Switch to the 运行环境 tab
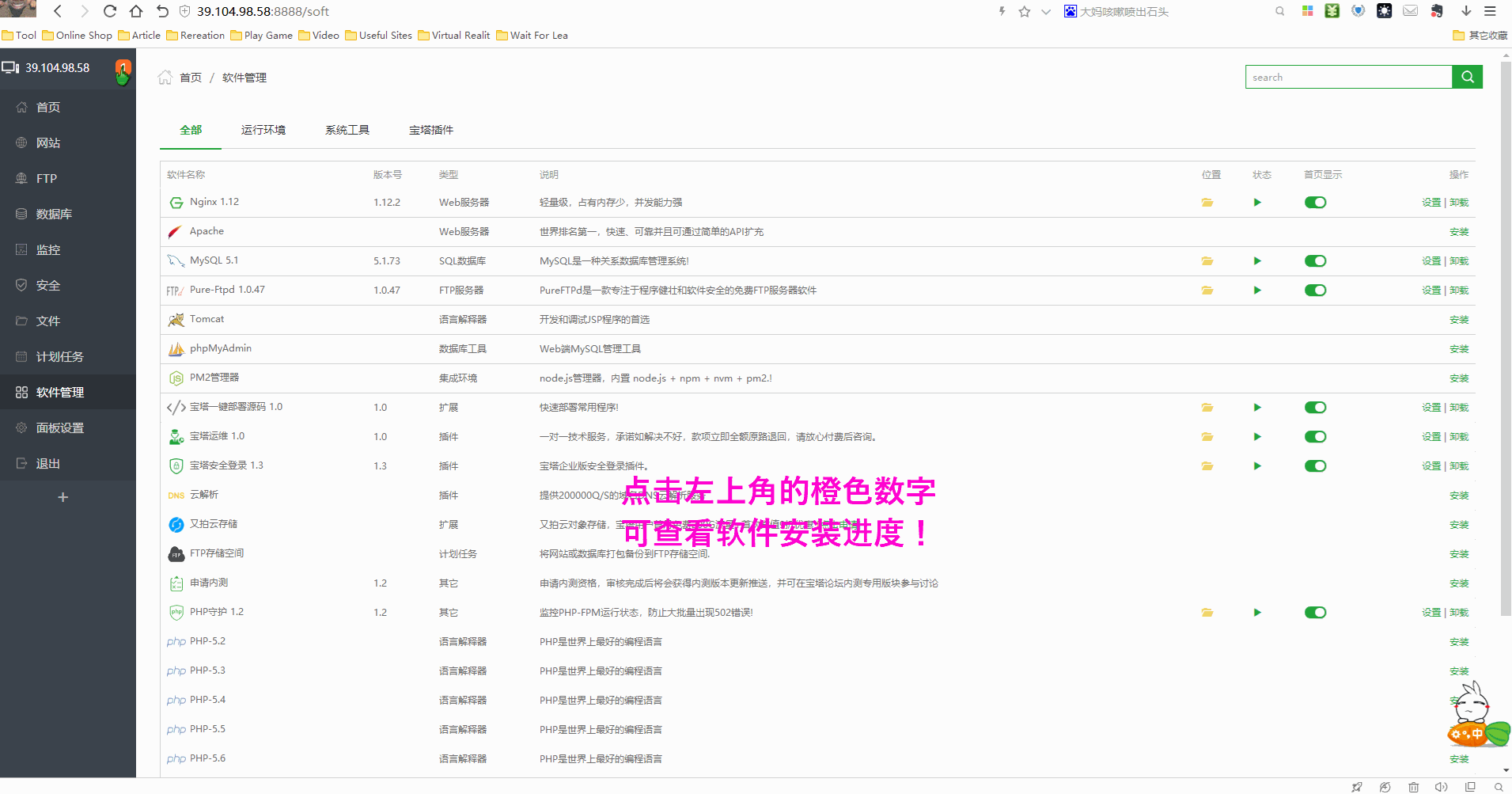 click(263, 130)
